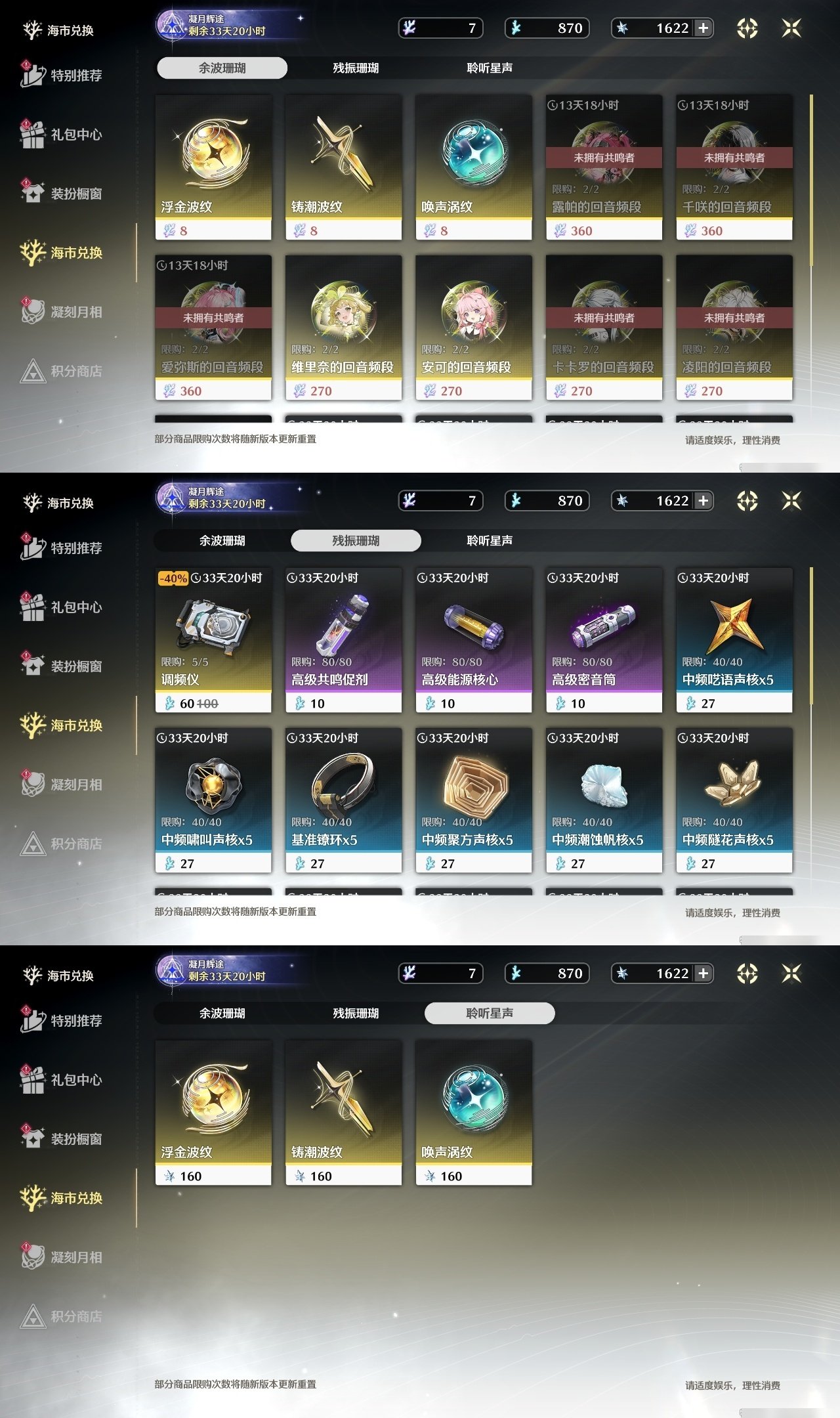The width and height of the screenshot is (840, 1418).
Task: Click the highlighted 聆听星声 tab
Action: click(490, 1013)
